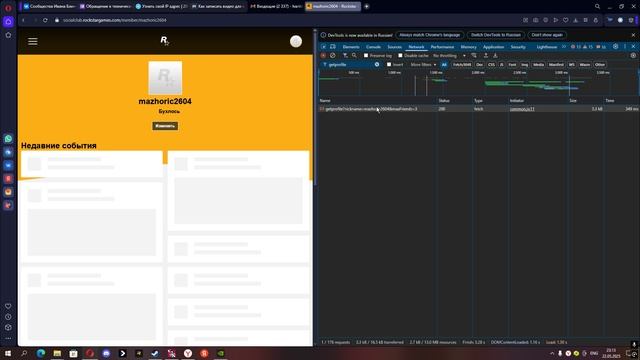The image size is (640, 360).
Task: Filter requests by CSS type
Action: coord(491,64)
